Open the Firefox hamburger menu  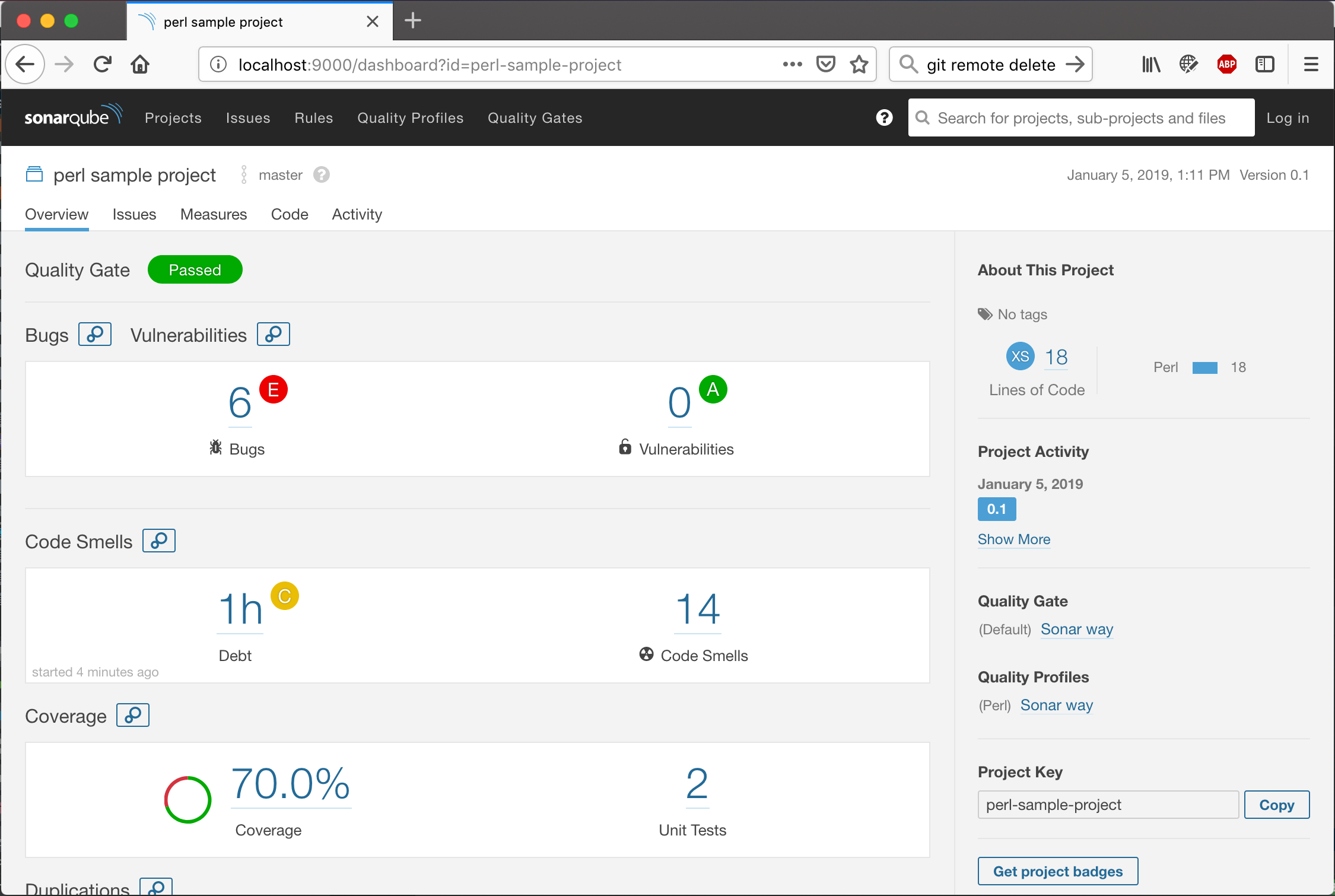pyautogui.click(x=1311, y=64)
